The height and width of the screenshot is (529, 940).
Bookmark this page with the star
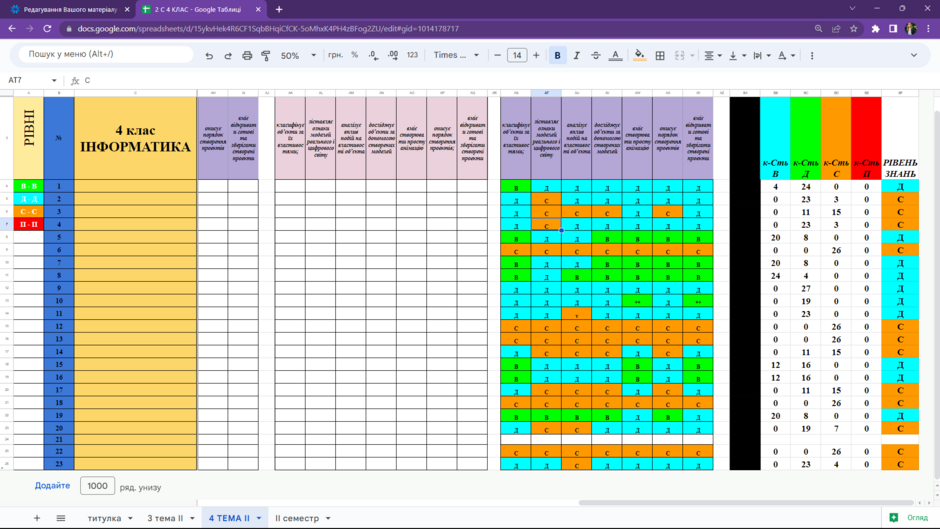coord(854,29)
